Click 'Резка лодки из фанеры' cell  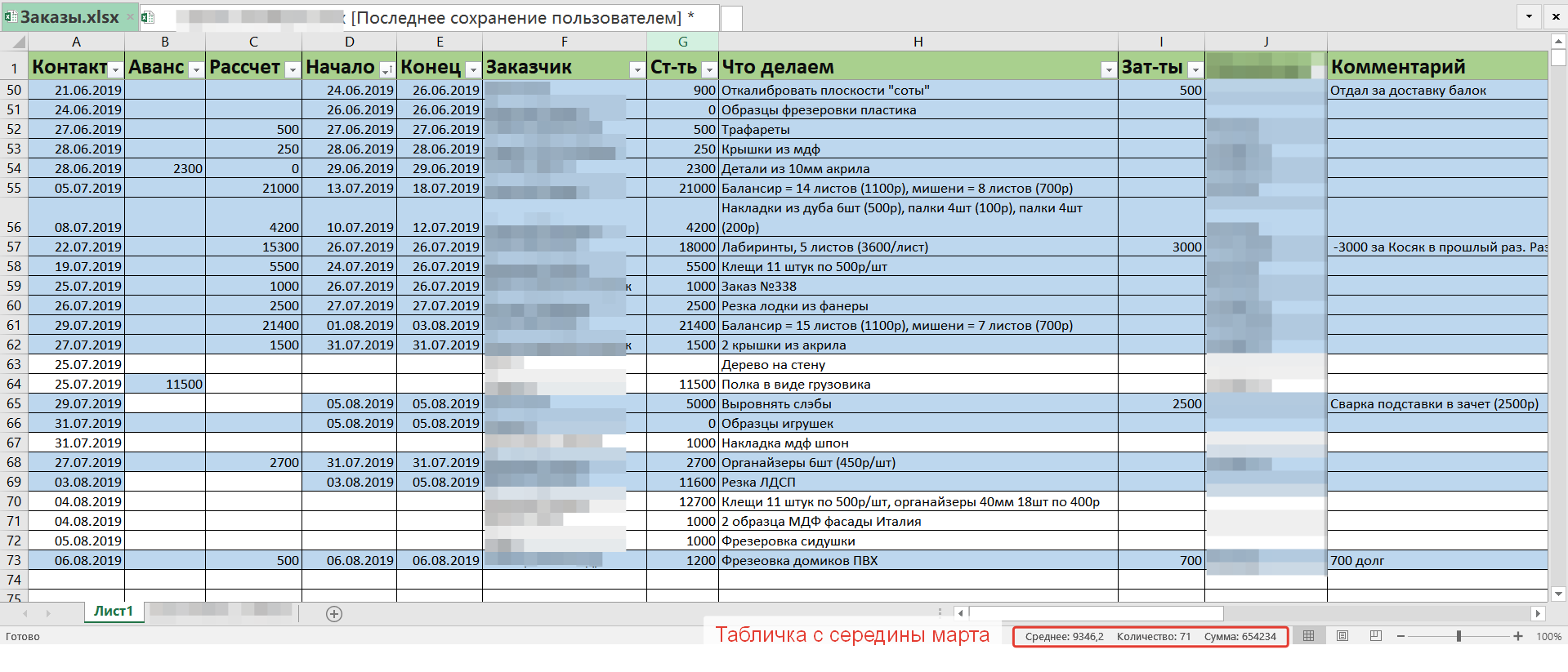918,305
